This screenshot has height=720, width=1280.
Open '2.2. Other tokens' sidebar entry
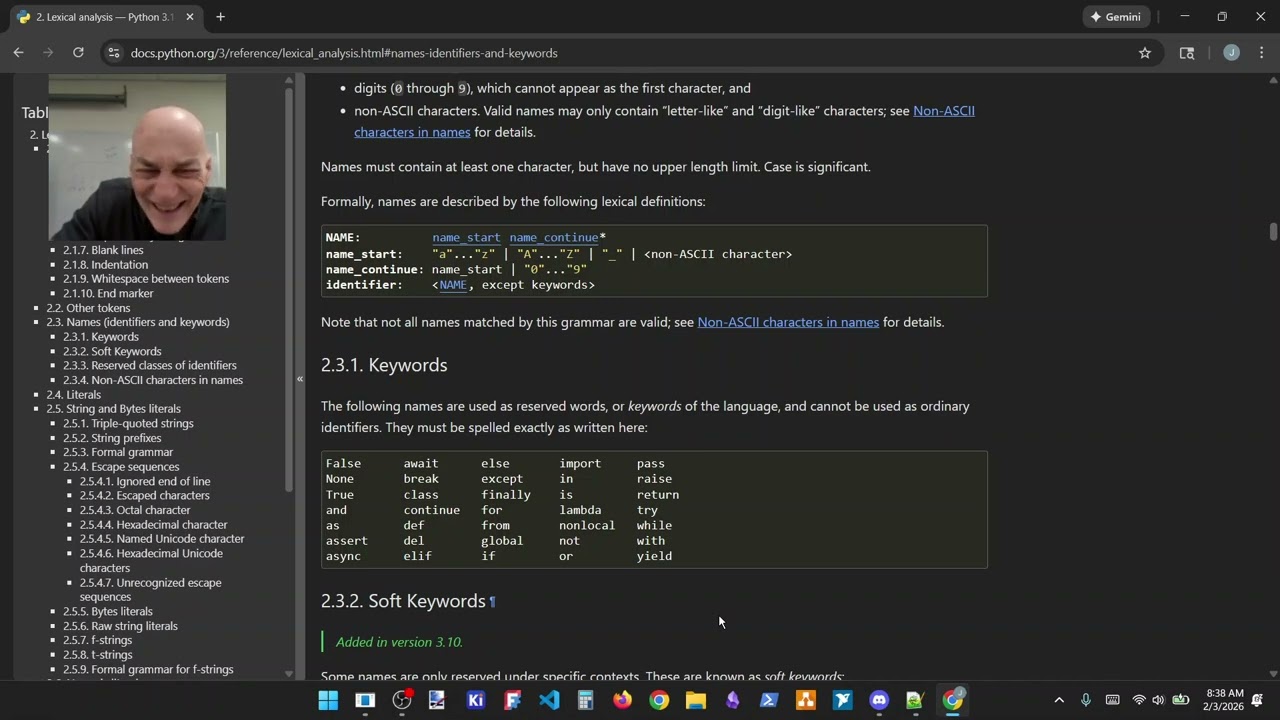(88, 308)
